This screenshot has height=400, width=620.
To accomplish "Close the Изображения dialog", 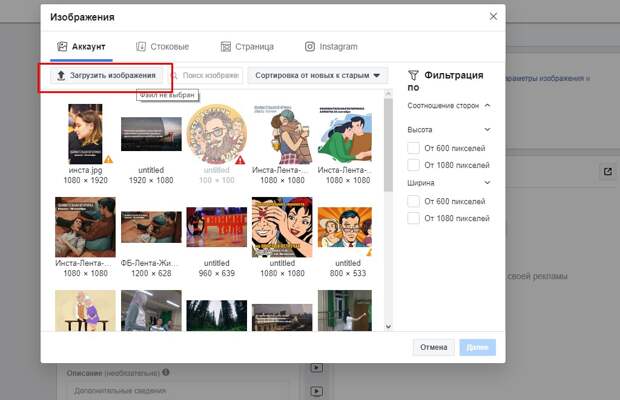I will pos(493,16).
